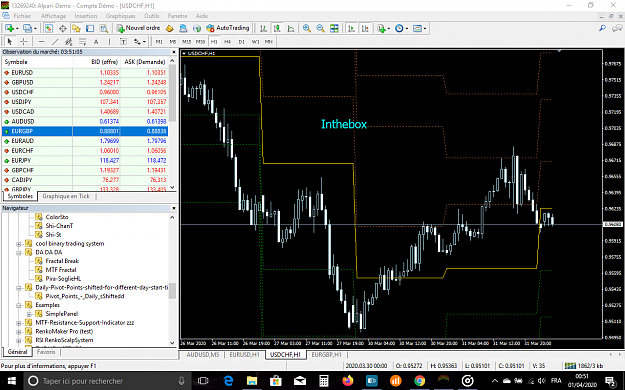Switch to the Favoris navigator tab
Viewport: 625px width, 390px height.
(x=46, y=352)
